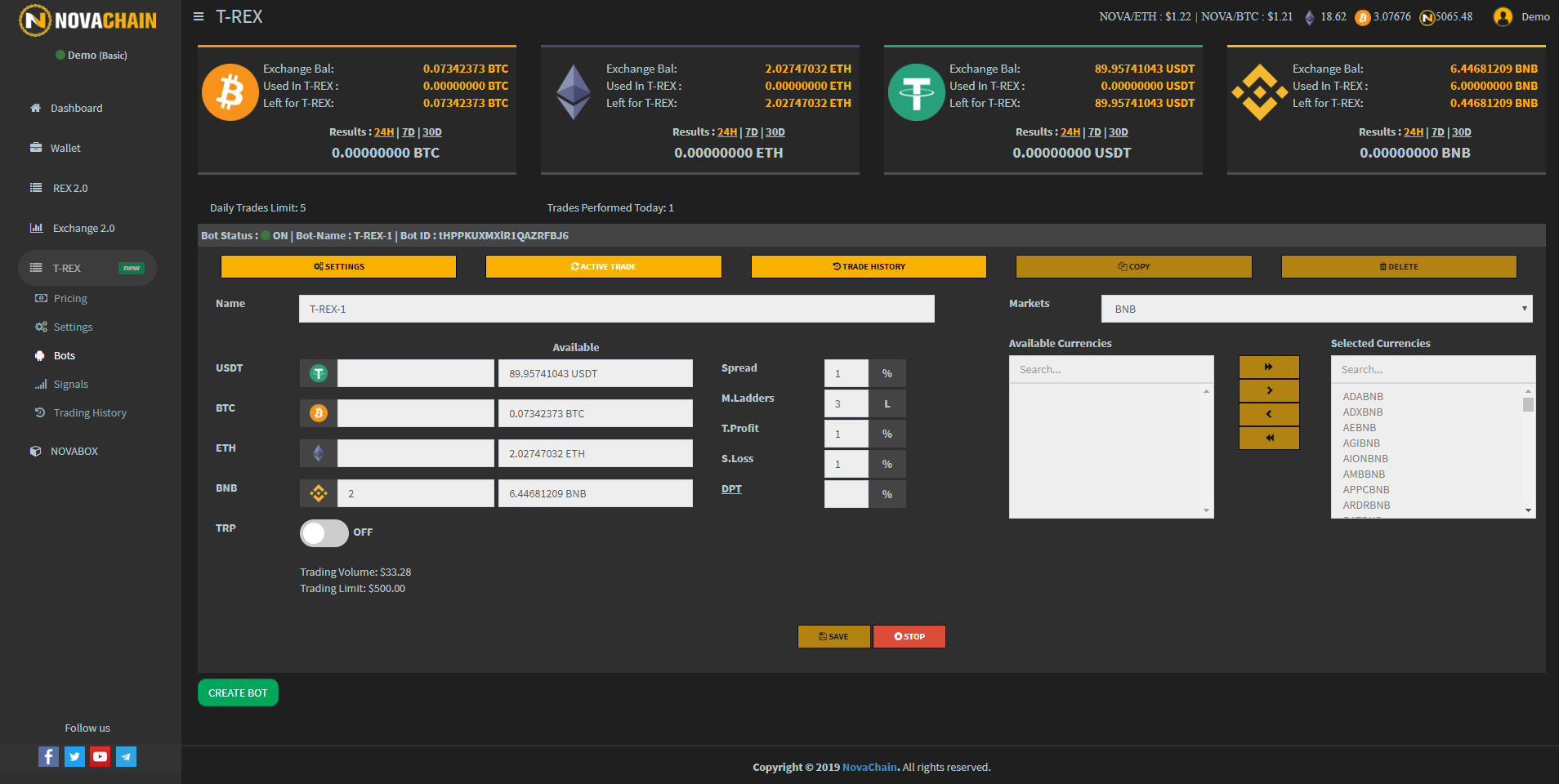This screenshot has width=1559, height=784.
Task: Click the large Tether card icon
Action: [917, 92]
